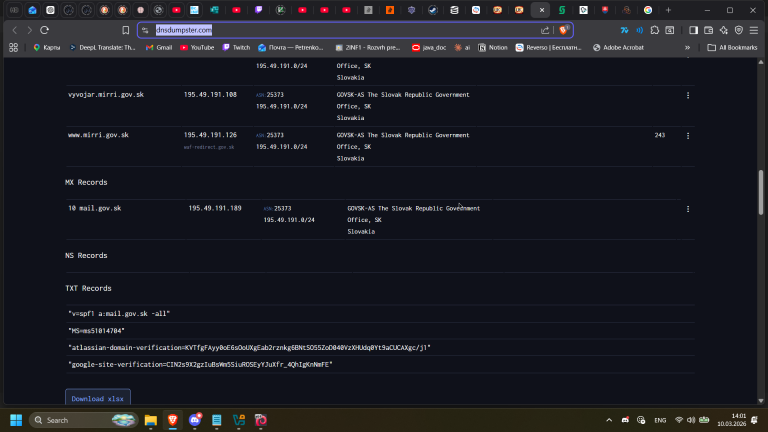
Task: Open the Windows Start menu
Action: point(16,420)
